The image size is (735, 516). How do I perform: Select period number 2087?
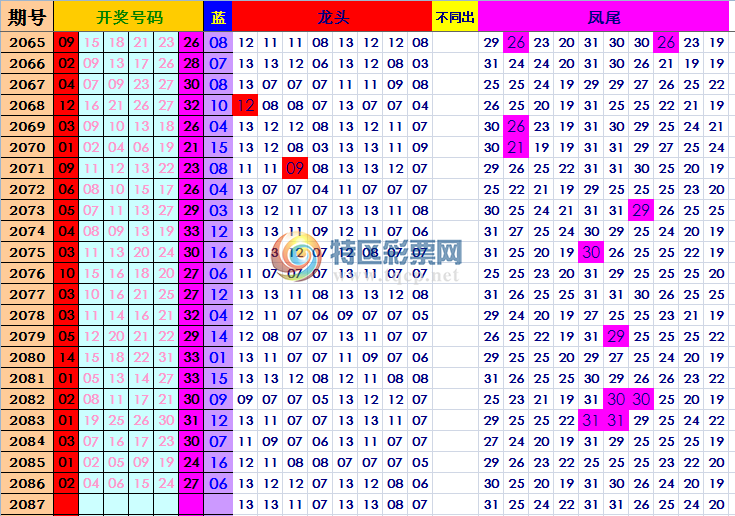tap(27, 504)
